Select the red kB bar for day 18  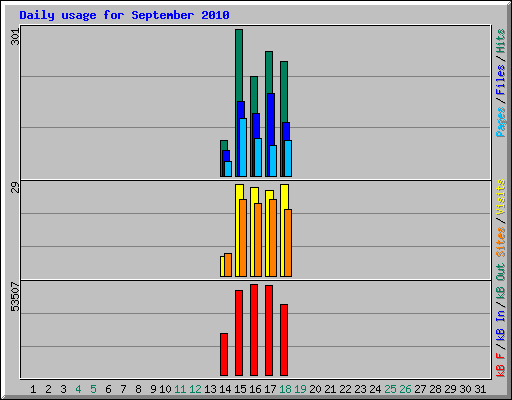(x=284, y=340)
